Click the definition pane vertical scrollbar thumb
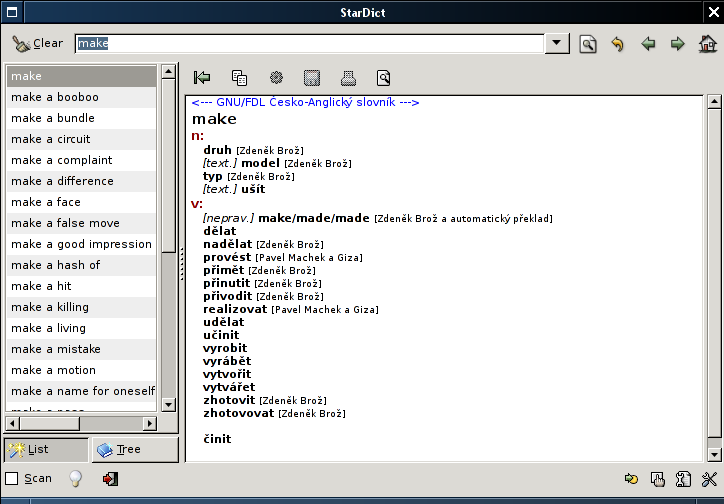The width and height of the screenshot is (724, 504). (x=714, y=272)
